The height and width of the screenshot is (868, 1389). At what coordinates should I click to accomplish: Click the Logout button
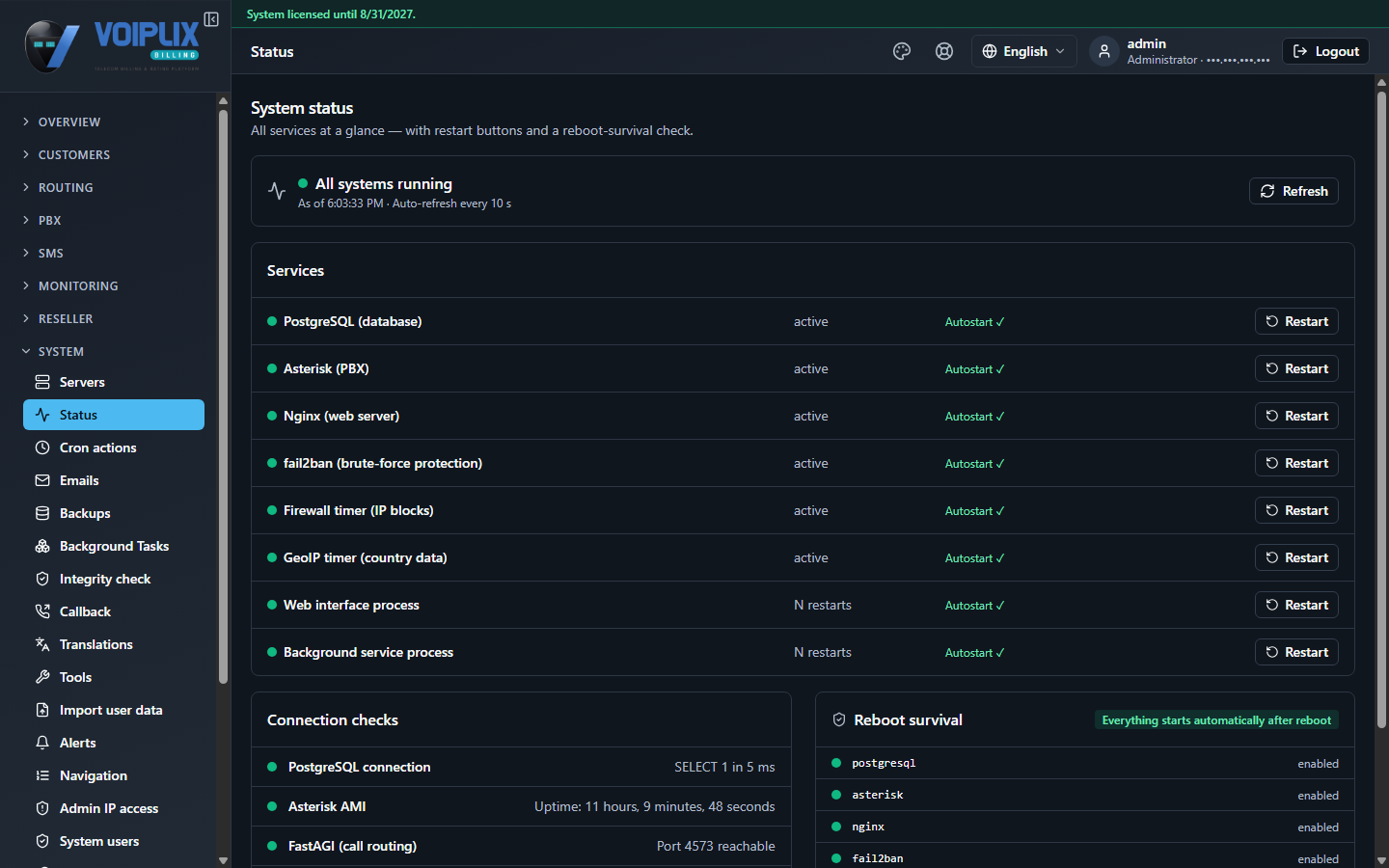1325,51
